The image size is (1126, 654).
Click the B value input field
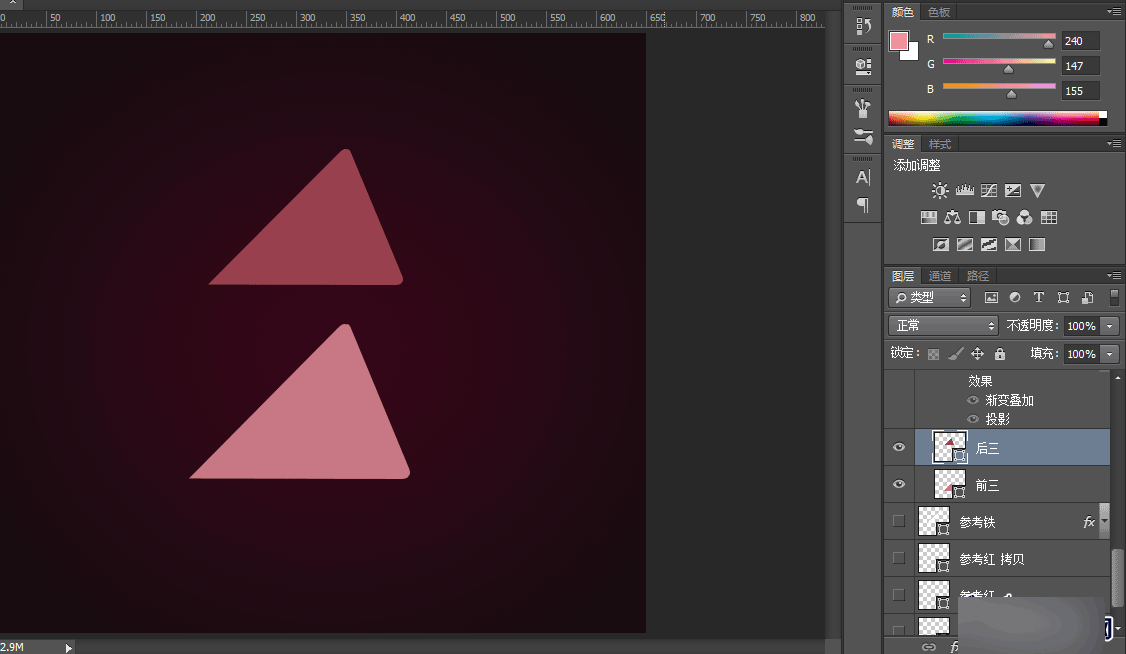tap(1080, 91)
